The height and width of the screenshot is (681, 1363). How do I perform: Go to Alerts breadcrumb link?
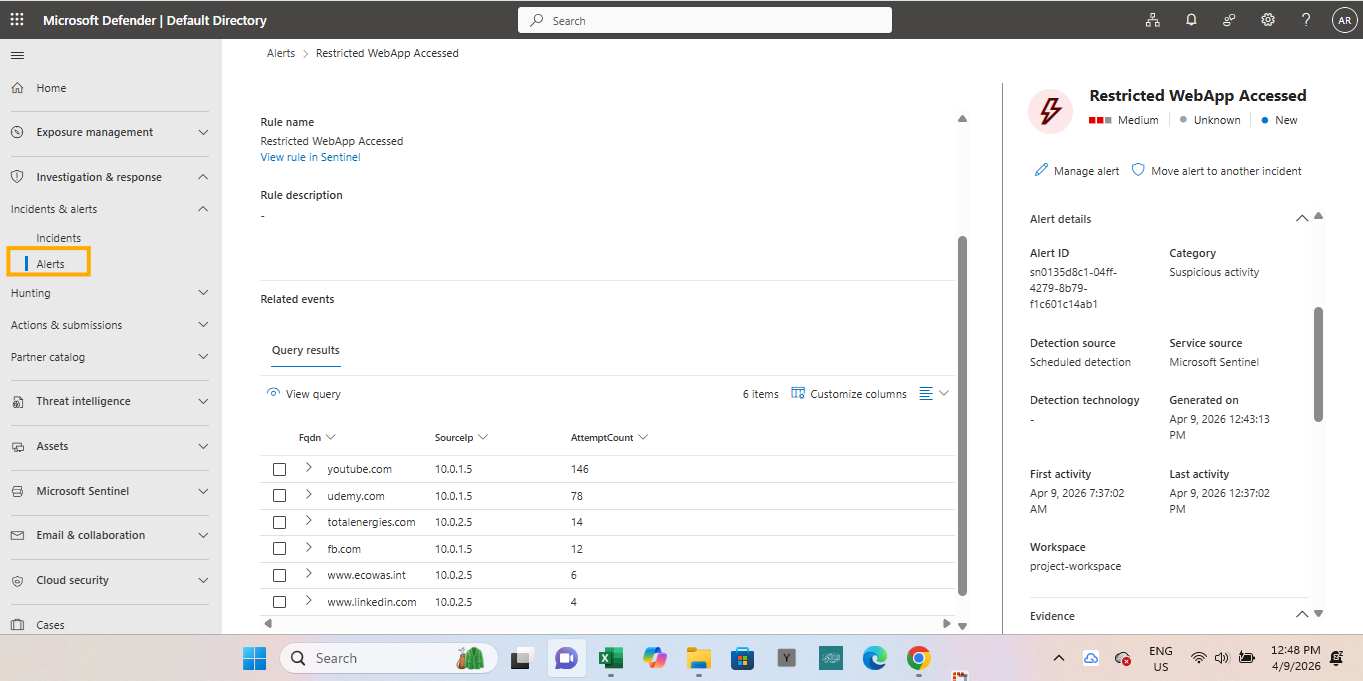click(281, 53)
